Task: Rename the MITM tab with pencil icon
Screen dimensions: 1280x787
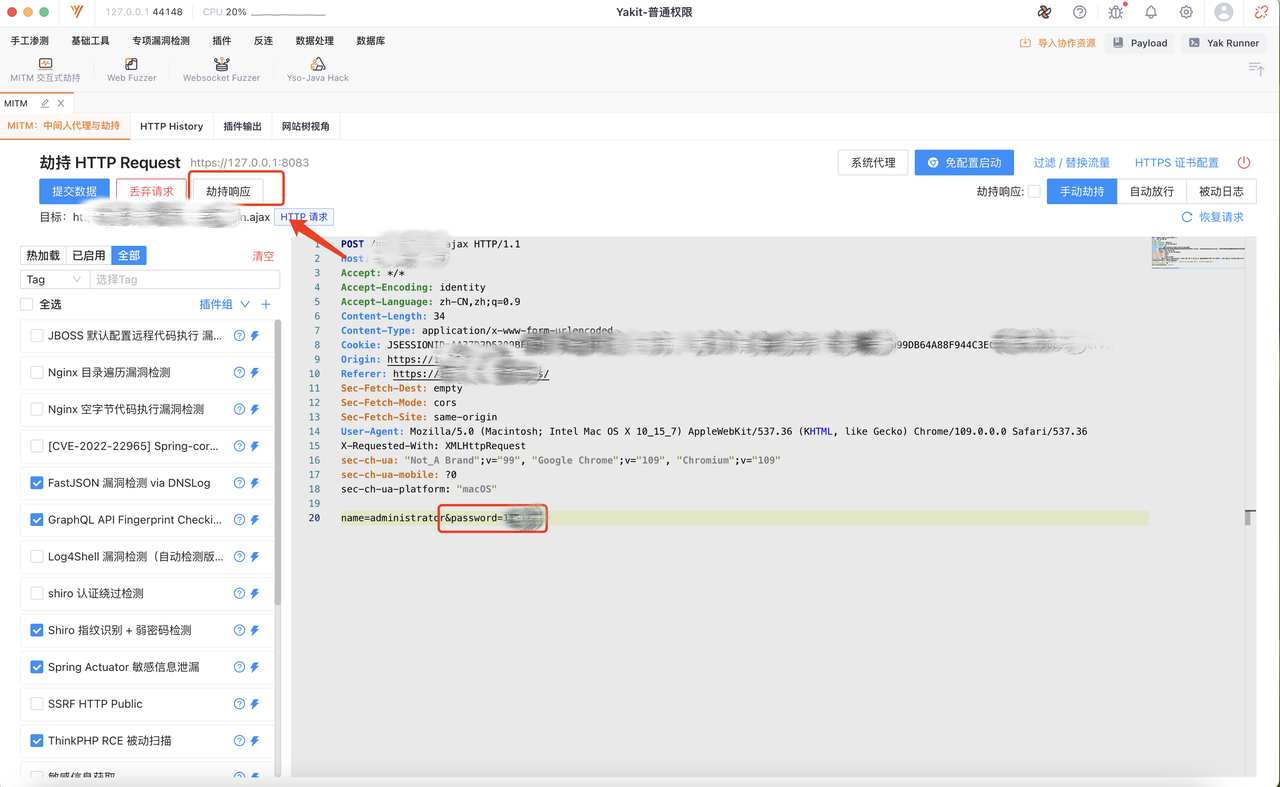Action: click(x=45, y=103)
